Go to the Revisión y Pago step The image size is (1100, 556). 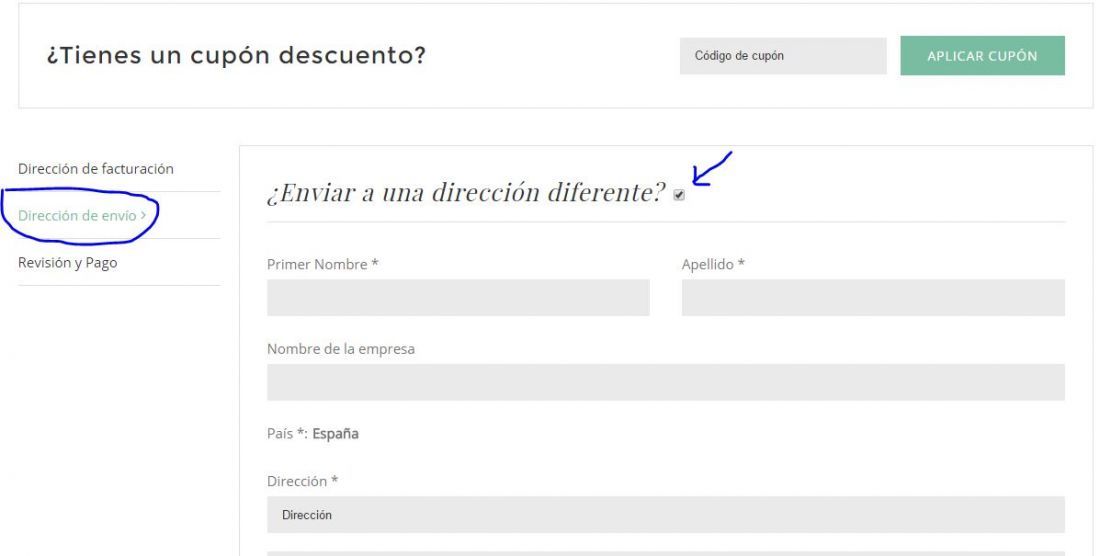pyautogui.click(x=67, y=263)
